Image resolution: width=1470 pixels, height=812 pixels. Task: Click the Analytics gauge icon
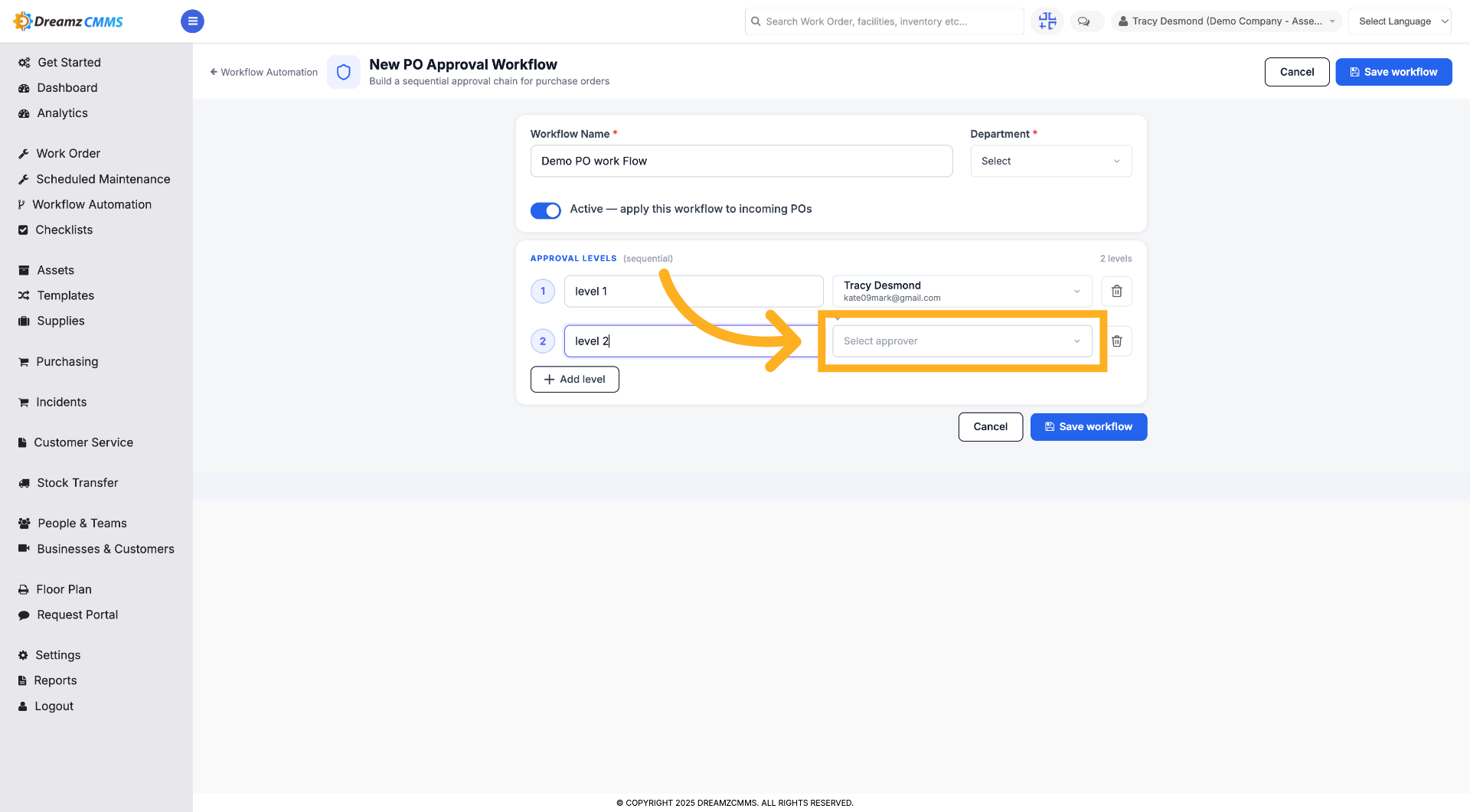24,113
